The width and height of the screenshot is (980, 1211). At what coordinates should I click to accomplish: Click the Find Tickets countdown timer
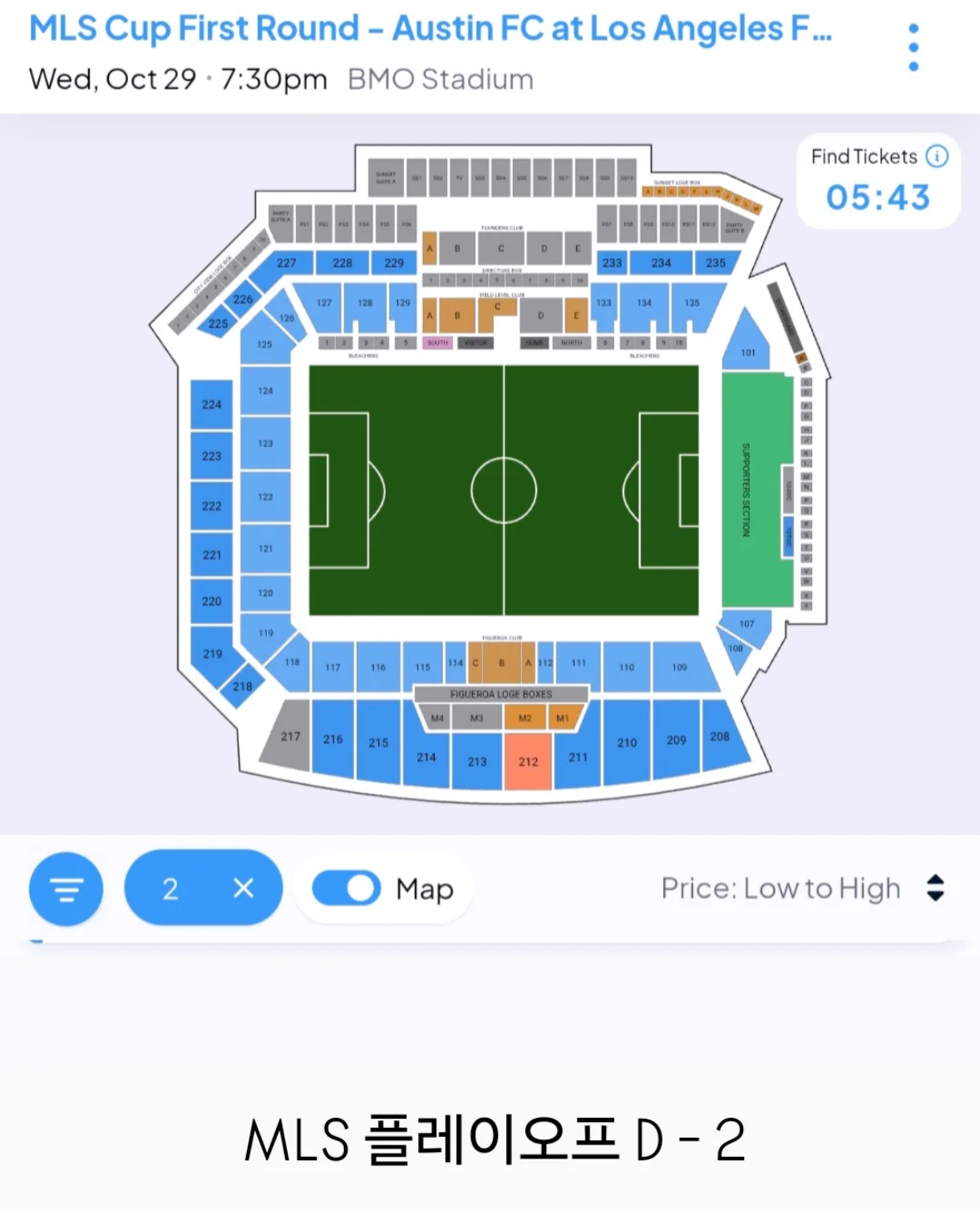[x=878, y=198]
